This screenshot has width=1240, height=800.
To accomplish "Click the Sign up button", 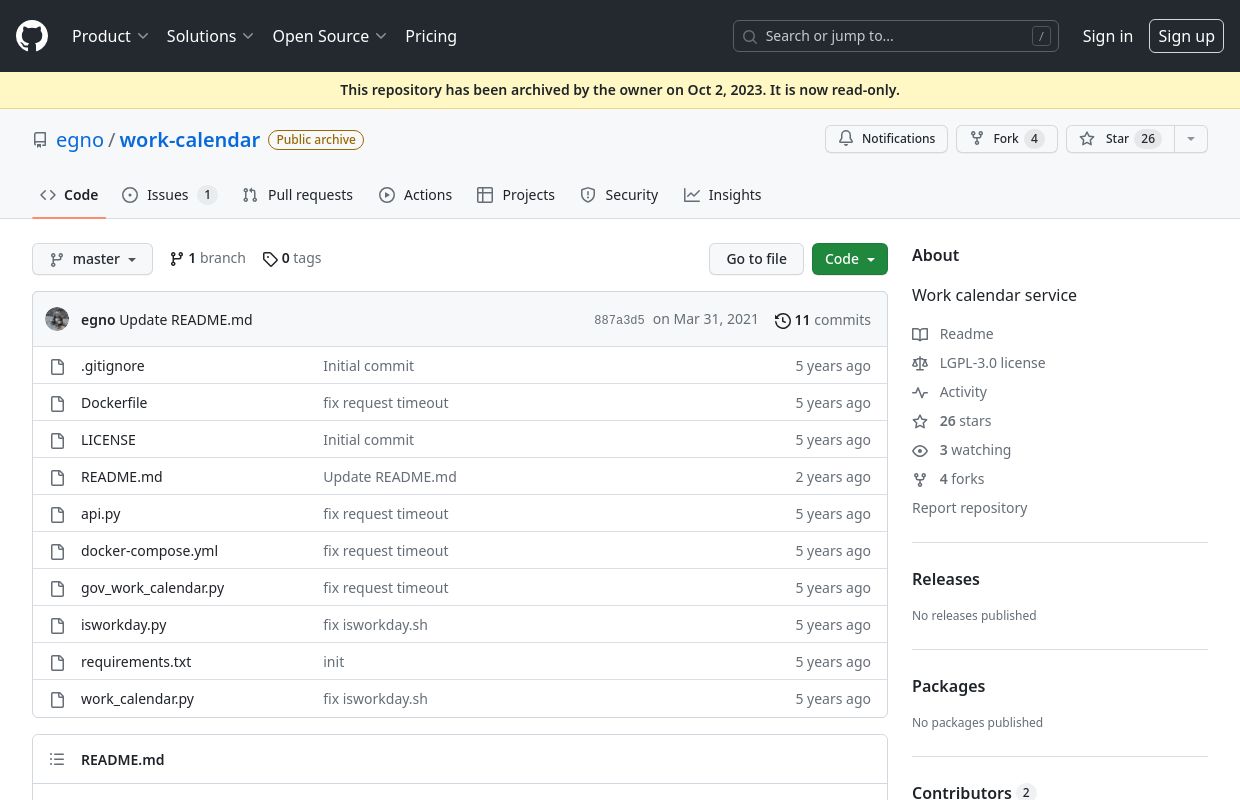I will (1186, 36).
